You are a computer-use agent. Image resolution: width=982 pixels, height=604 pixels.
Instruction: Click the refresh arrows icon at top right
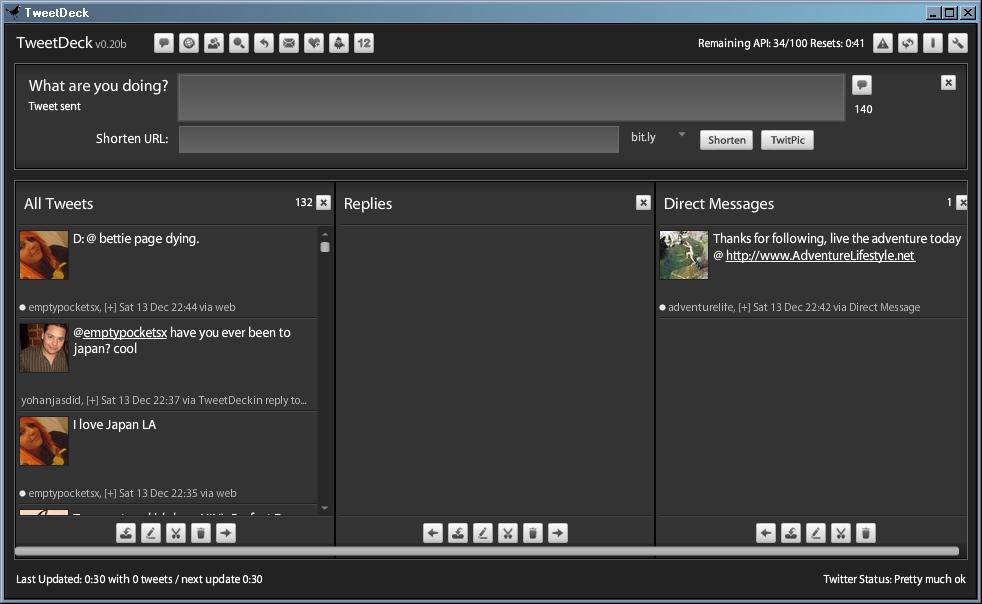(x=907, y=43)
